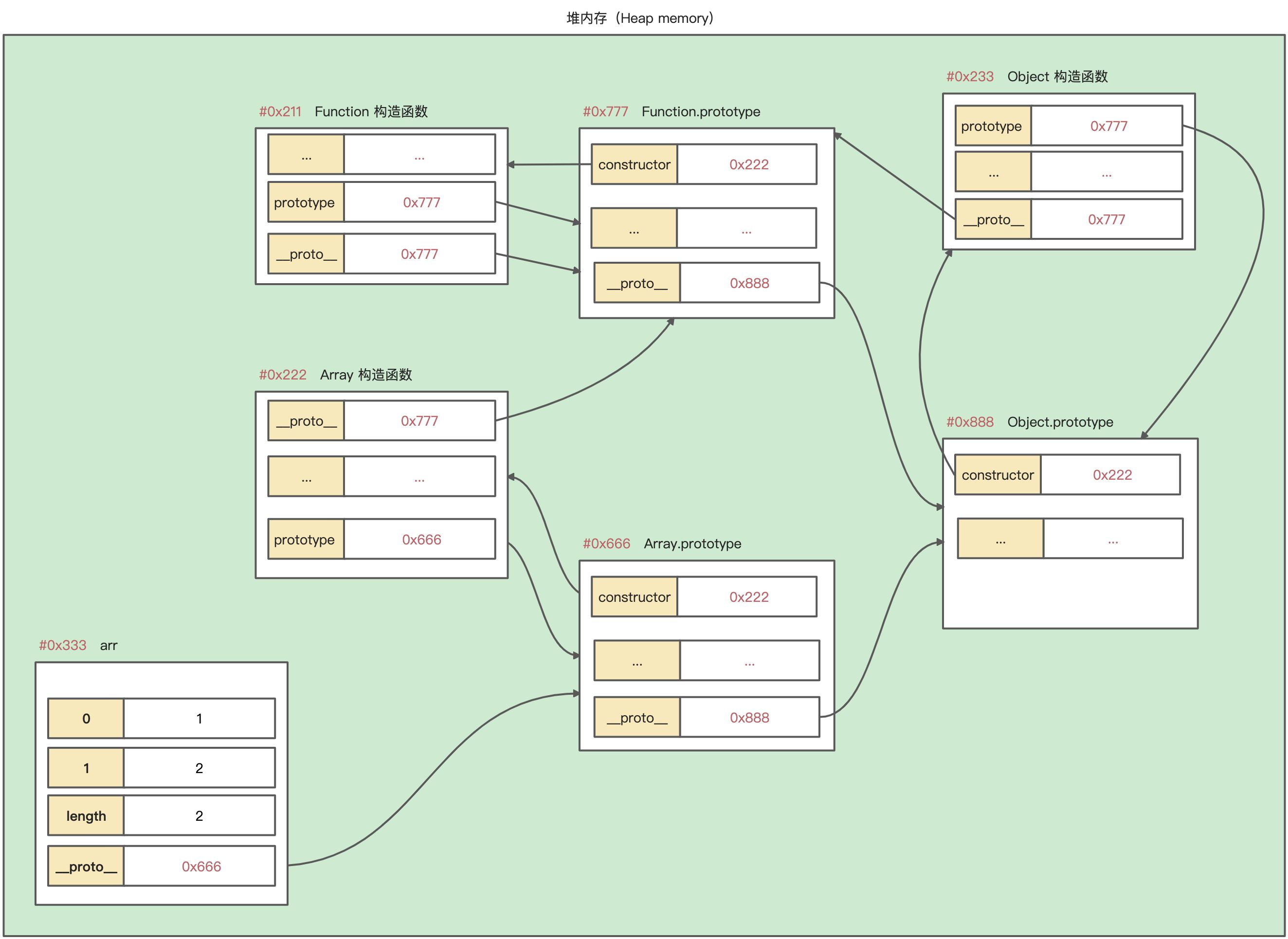Click 0x666 prototype value in Array constructor
Viewport: 1288px width, 939px height.
point(420,540)
